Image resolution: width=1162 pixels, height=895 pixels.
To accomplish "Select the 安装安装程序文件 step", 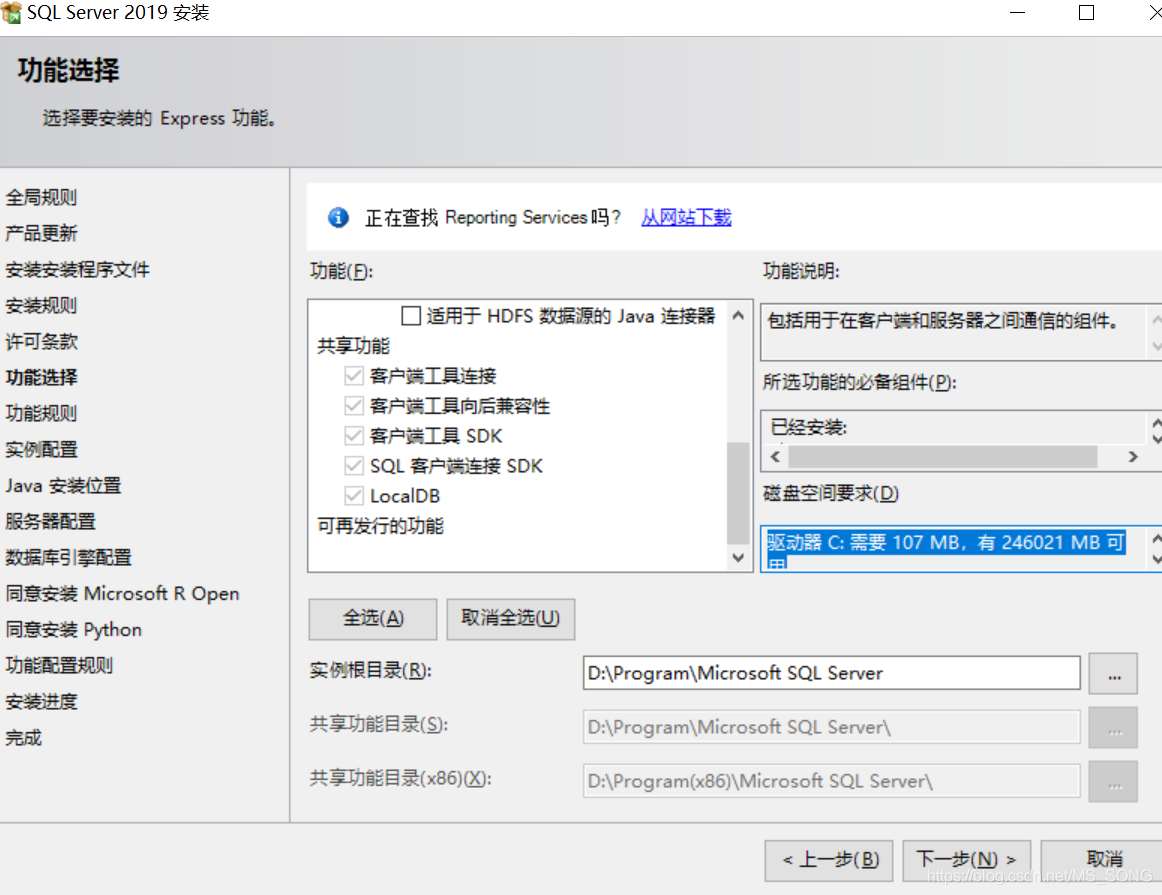I will point(77,270).
